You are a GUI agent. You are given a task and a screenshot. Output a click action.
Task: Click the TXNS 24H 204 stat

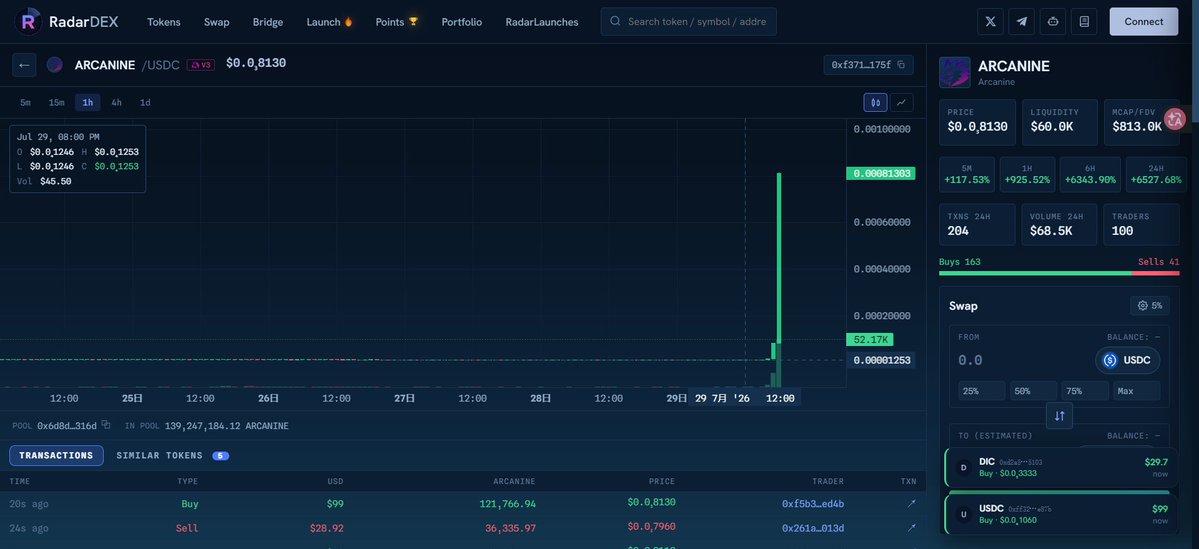(x=977, y=224)
